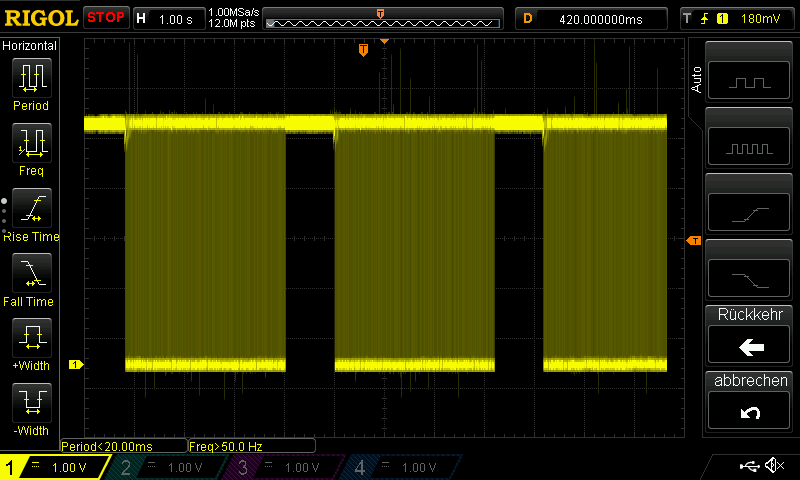Click the yellow channel 1 ground marker
Image resolution: width=800 pixels, height=480 pixels.
point(76,364)
